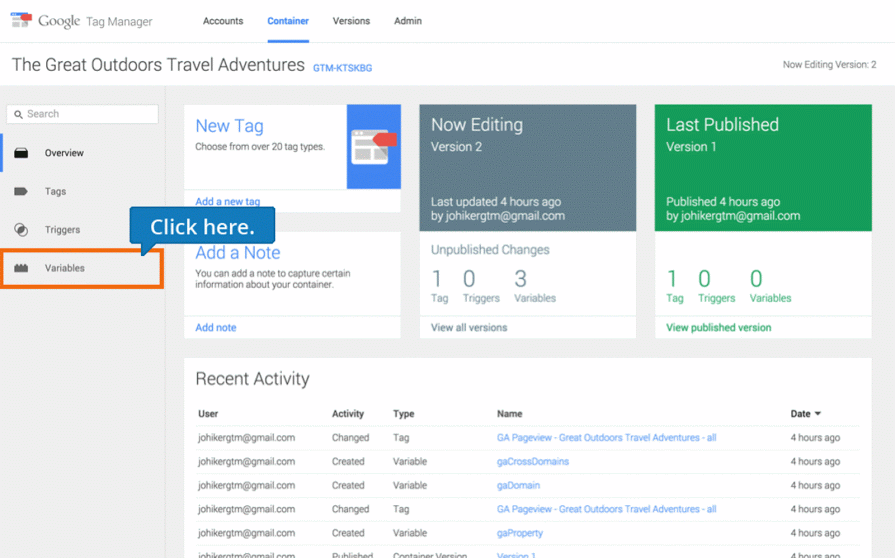Screen dimensions: 895x558
Task: Click 'Now Editing Version: 2' header text
Action: (x=829, y=64)
